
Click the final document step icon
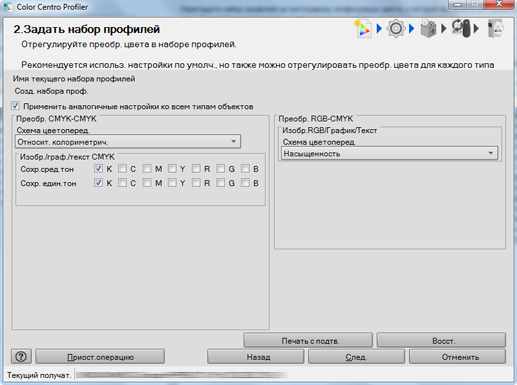[495, 28]
